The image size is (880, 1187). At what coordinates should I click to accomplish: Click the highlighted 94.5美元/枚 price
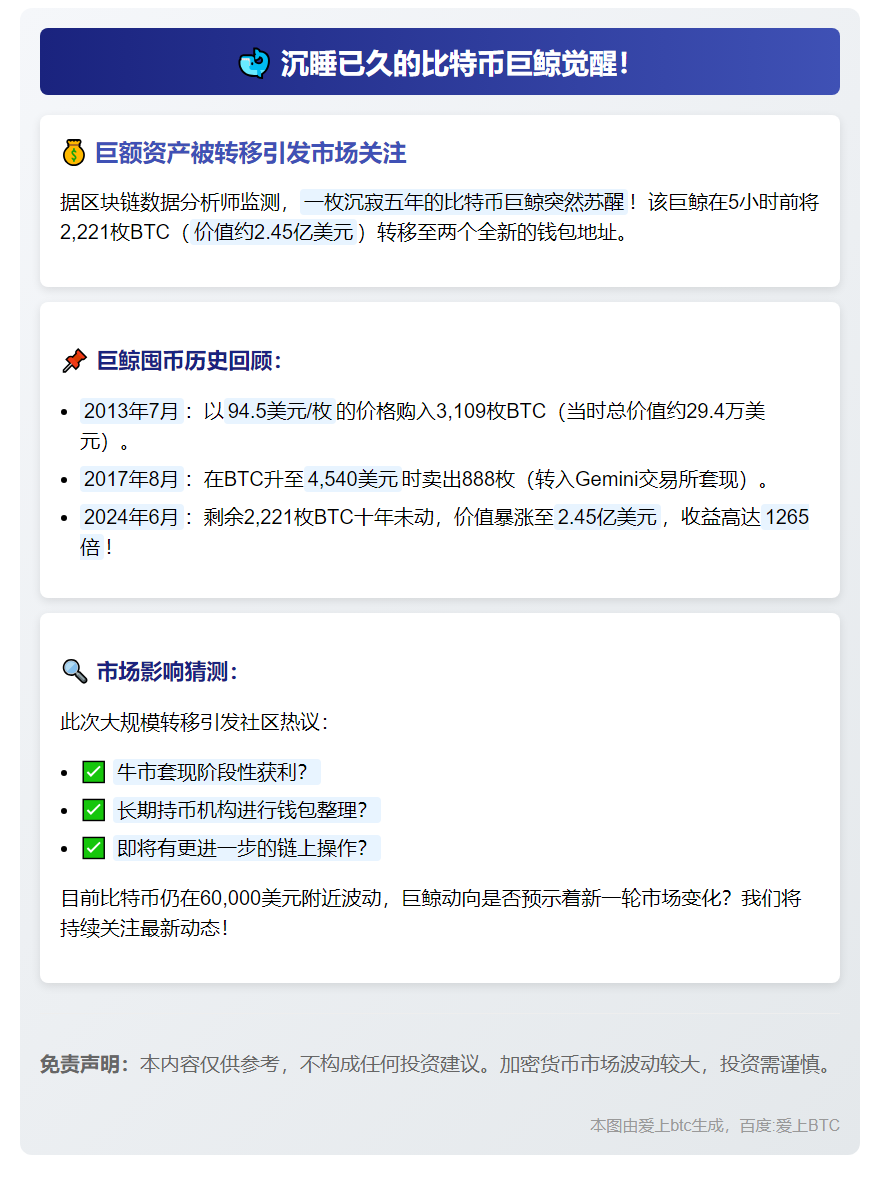point(279,411)
